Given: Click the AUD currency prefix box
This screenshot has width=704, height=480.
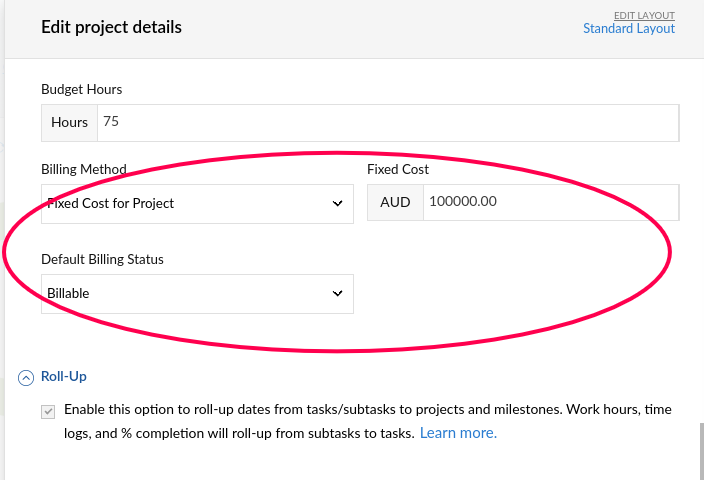Looking at the screenshot, I should tap(395, 202).
